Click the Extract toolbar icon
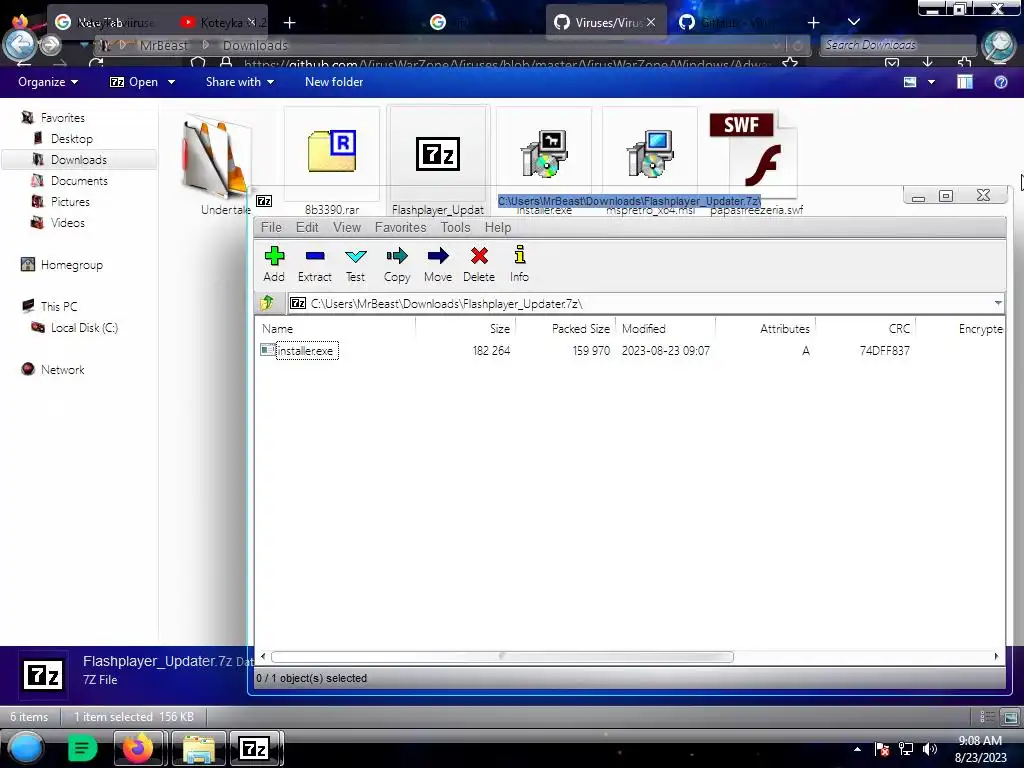This screenshot has width=1024, height=768. click(x=315, y=264)
